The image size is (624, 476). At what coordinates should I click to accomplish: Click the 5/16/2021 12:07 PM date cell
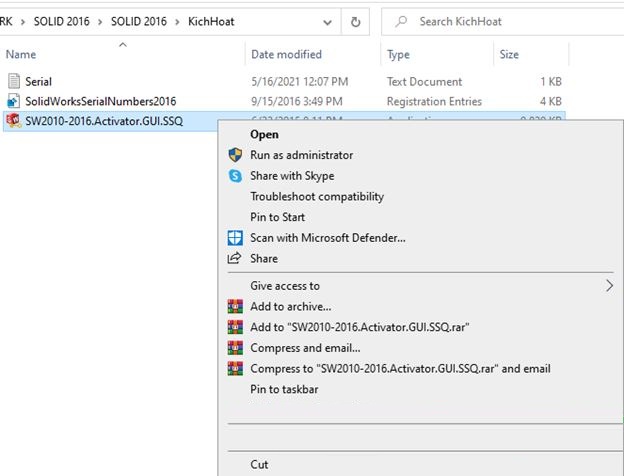click(299, 82)
